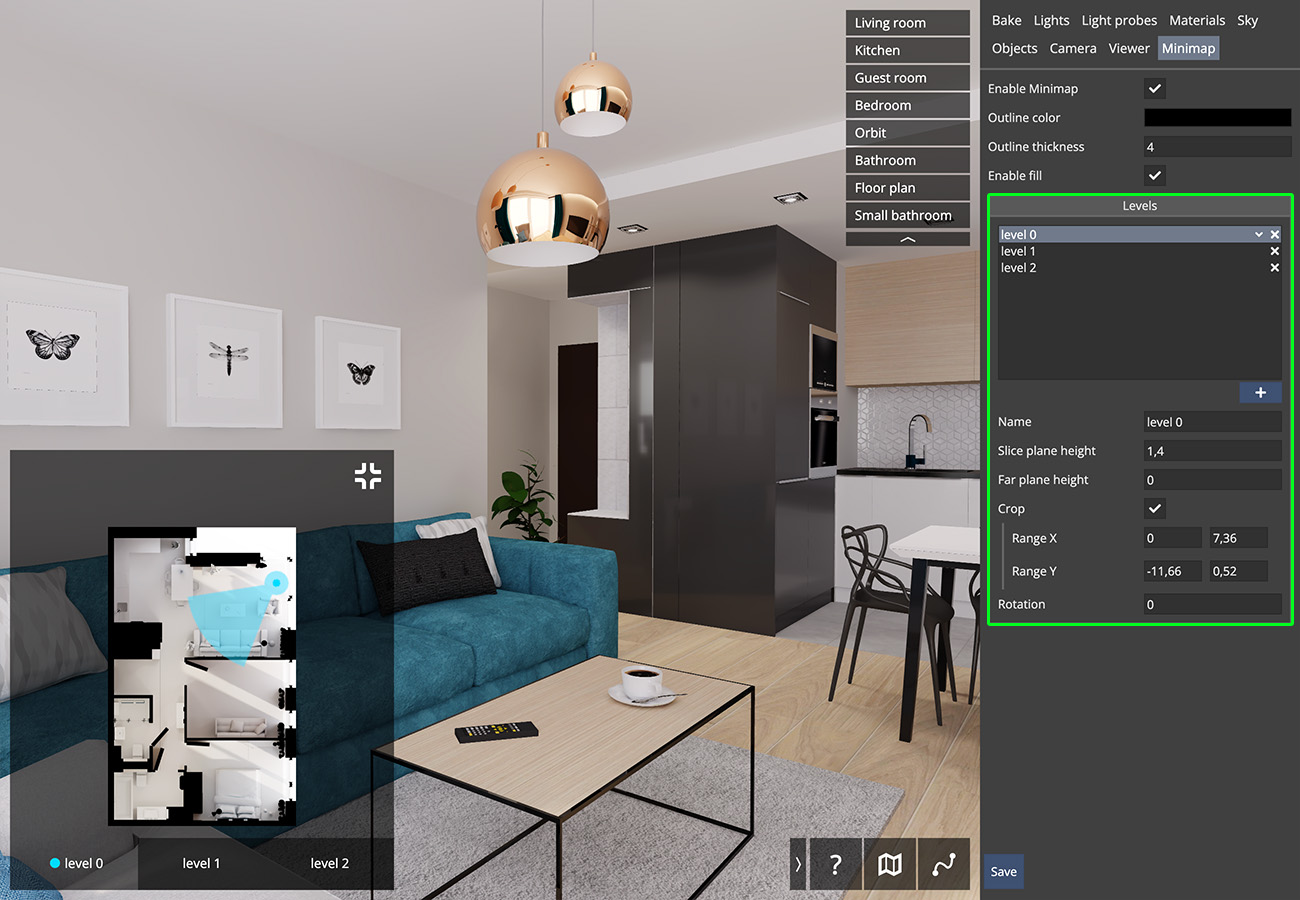Open the chevron dropdown on level 0 row
This screenshot has width=1300, height=900.
[1259, 235]
